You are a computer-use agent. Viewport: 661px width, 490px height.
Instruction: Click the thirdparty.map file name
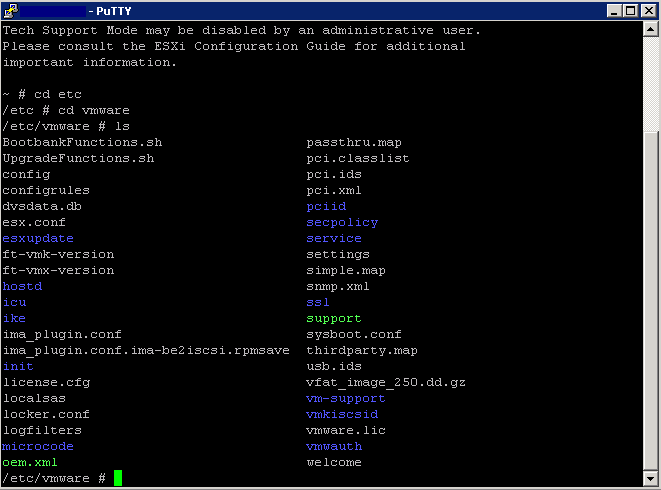[362, 351]
